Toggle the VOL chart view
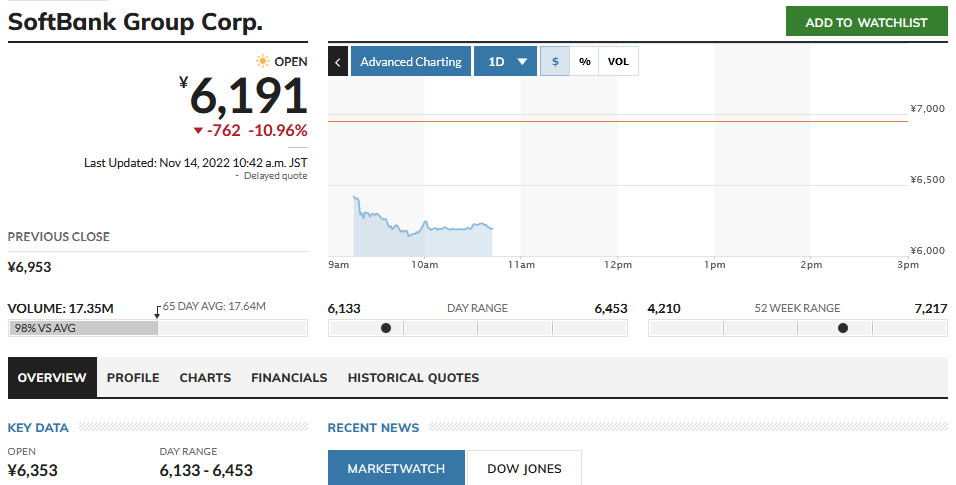This screenshot has height=485, width=956. pos(618,62)
